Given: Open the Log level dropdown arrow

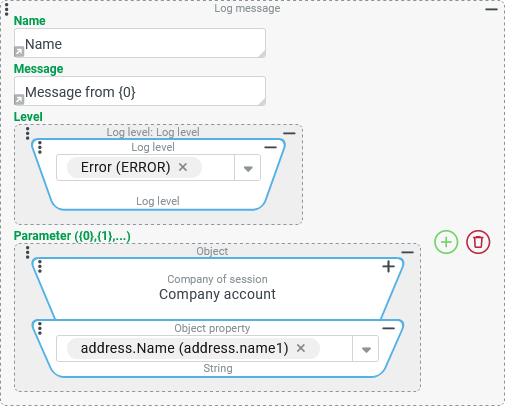Looking at the screenshot, I should tap(248, 168).
